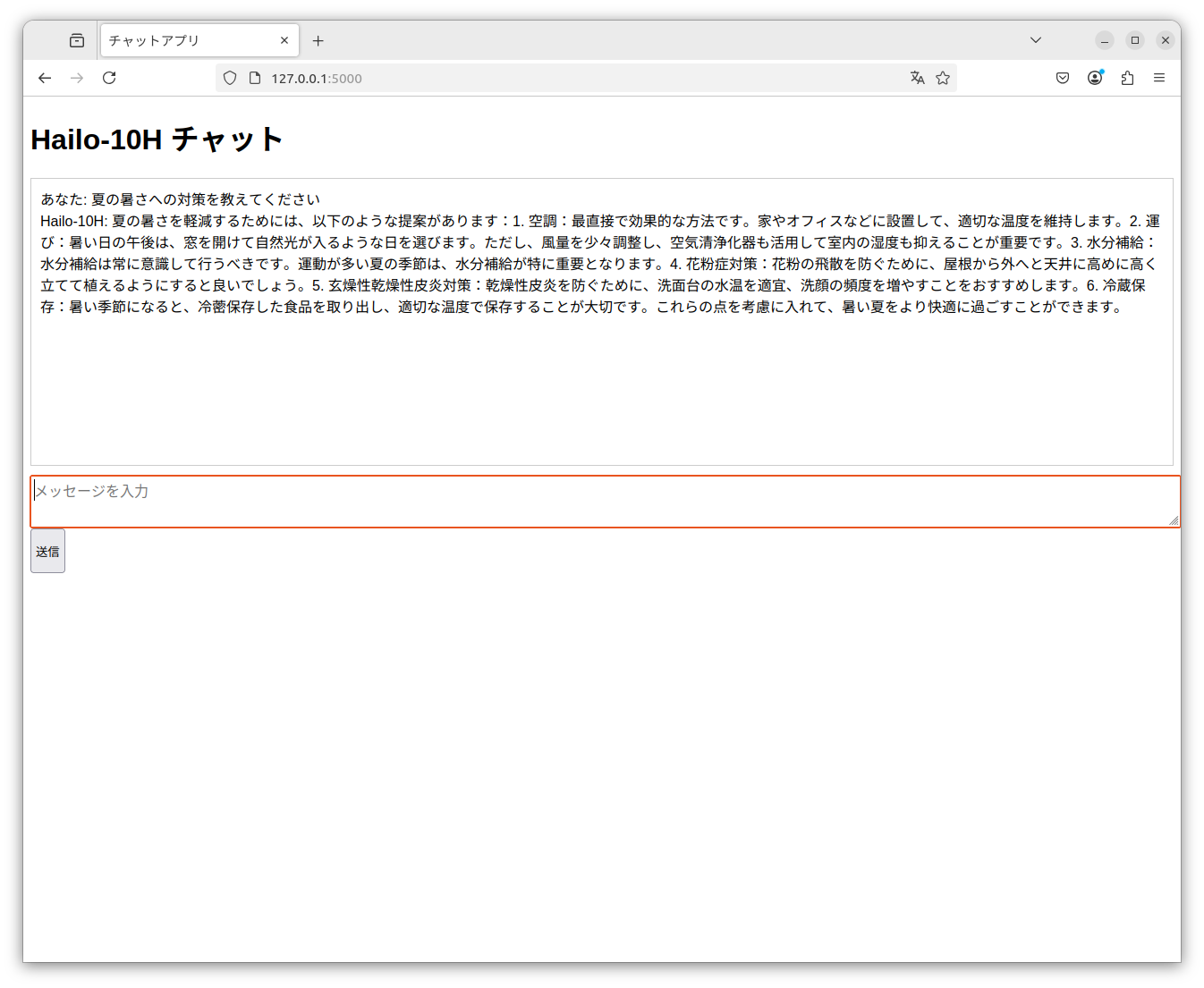
Task: Close the チャットアプリ tab
Action: (x=284, y=40)
